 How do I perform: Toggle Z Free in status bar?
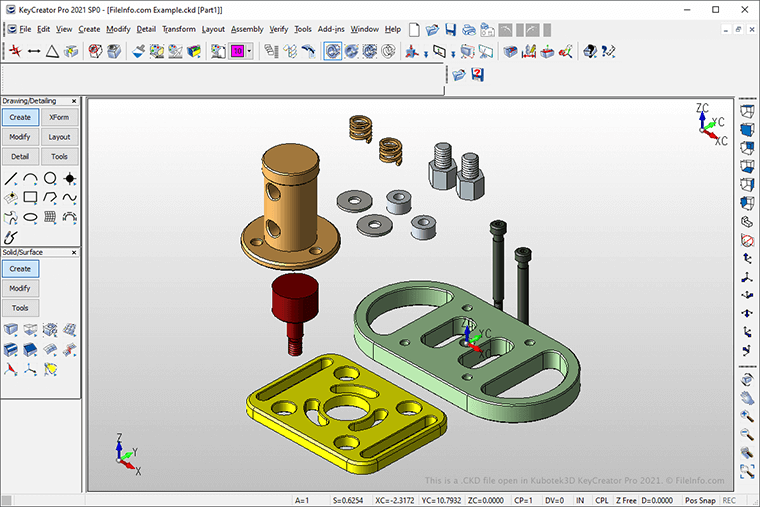pyautogui.click(x=626, y=500)
